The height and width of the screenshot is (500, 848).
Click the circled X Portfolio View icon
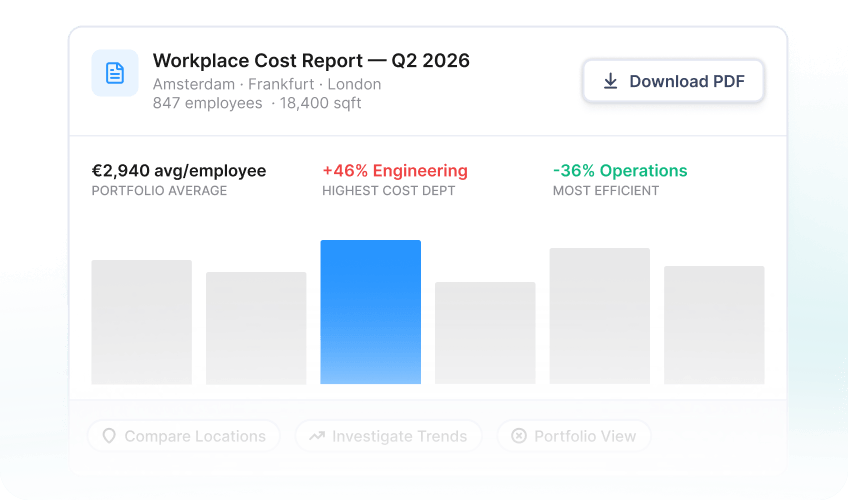coord(519,436)
